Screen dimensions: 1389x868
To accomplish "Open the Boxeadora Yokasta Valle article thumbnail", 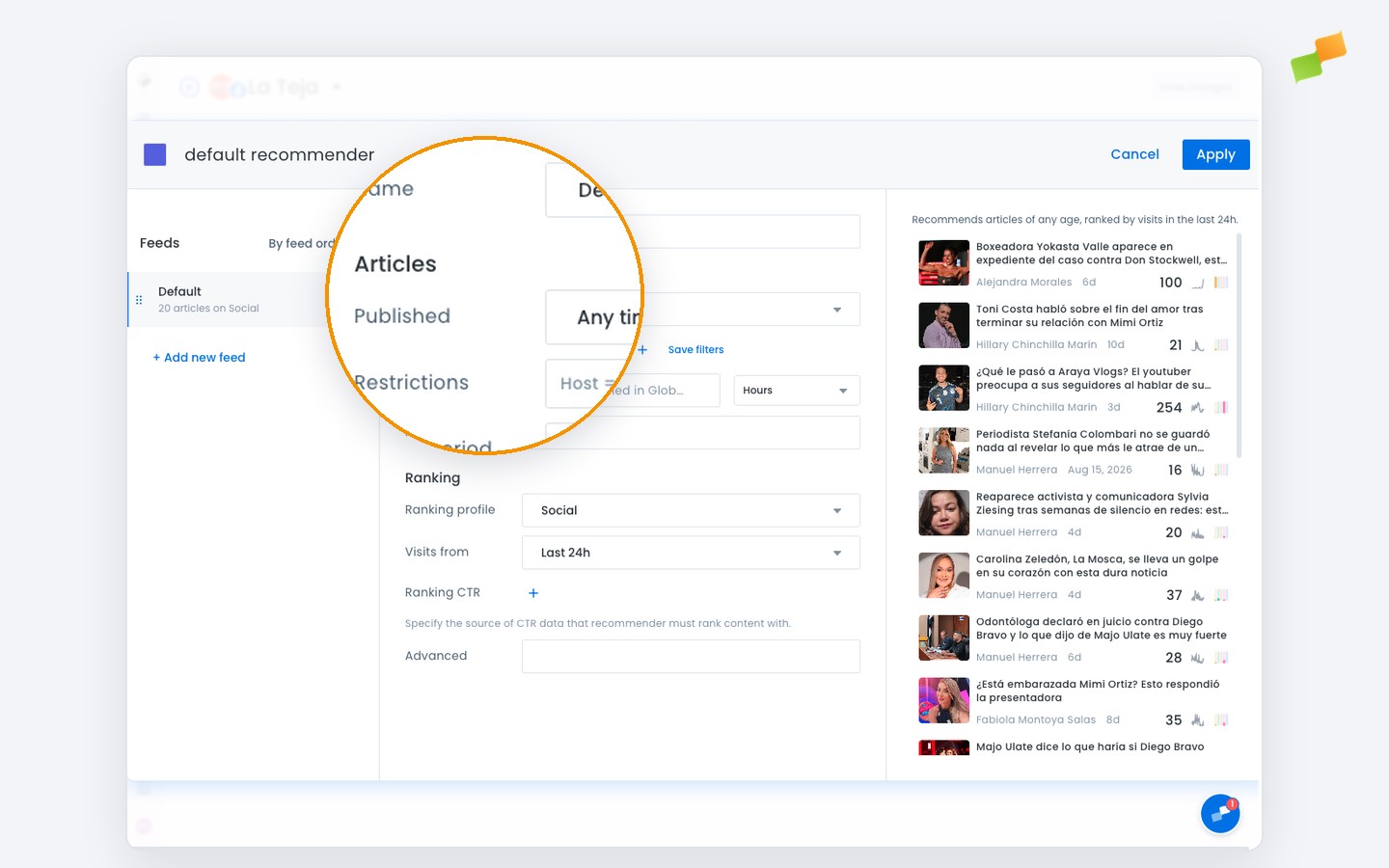I will click(x=943, y=263).
